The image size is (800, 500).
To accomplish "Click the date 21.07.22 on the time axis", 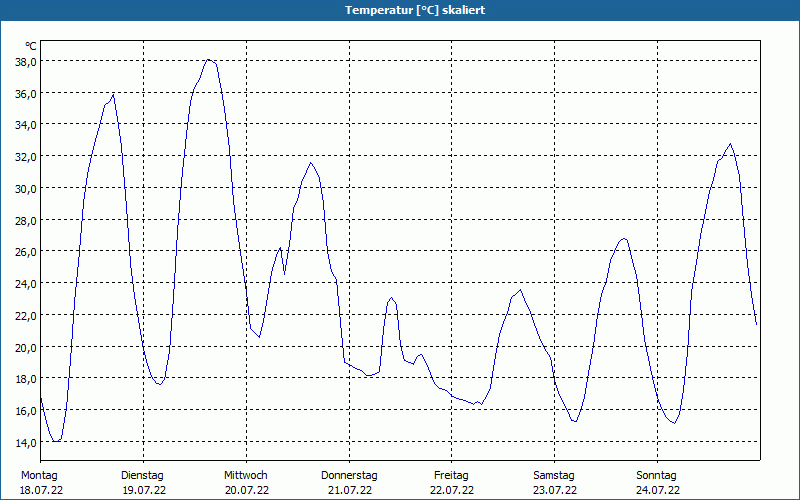I will tap(349, 490).
